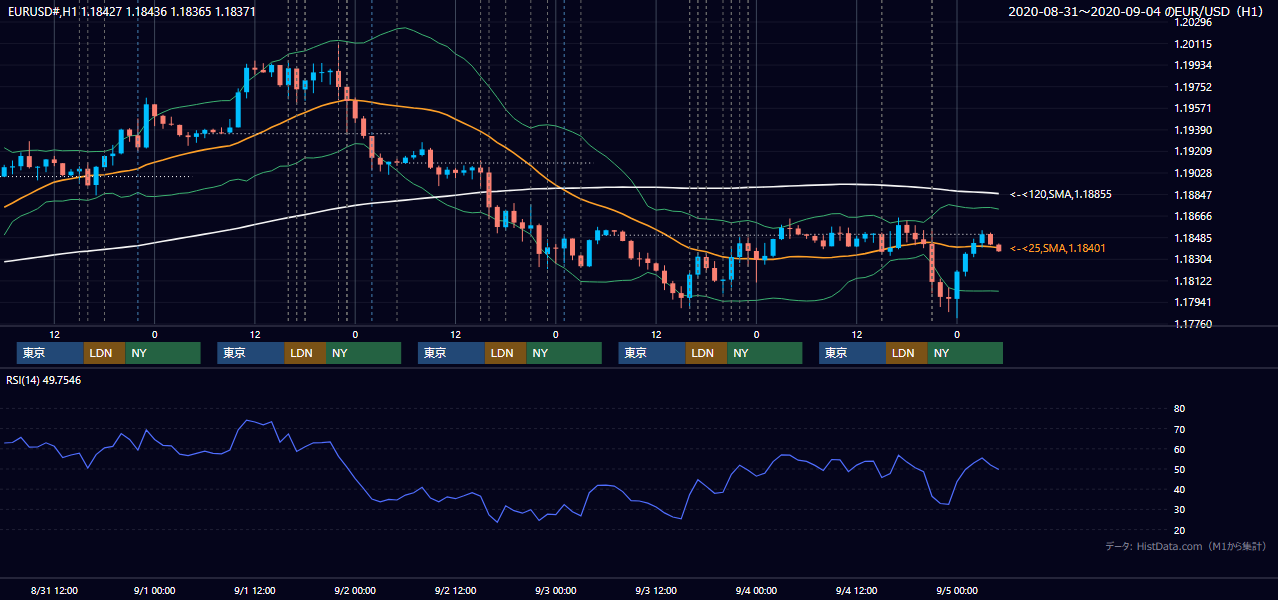This screenshot has width=1278, height=600.
Task: Click the RSI axis level 30
Action: coord(1180,509)
